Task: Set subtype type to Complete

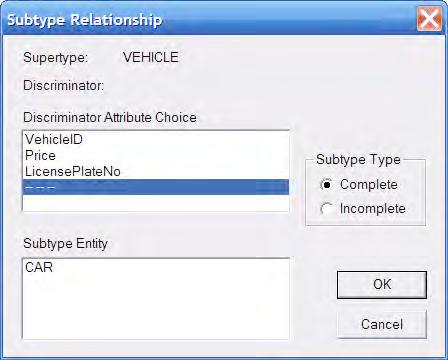Action: (326, 184)
